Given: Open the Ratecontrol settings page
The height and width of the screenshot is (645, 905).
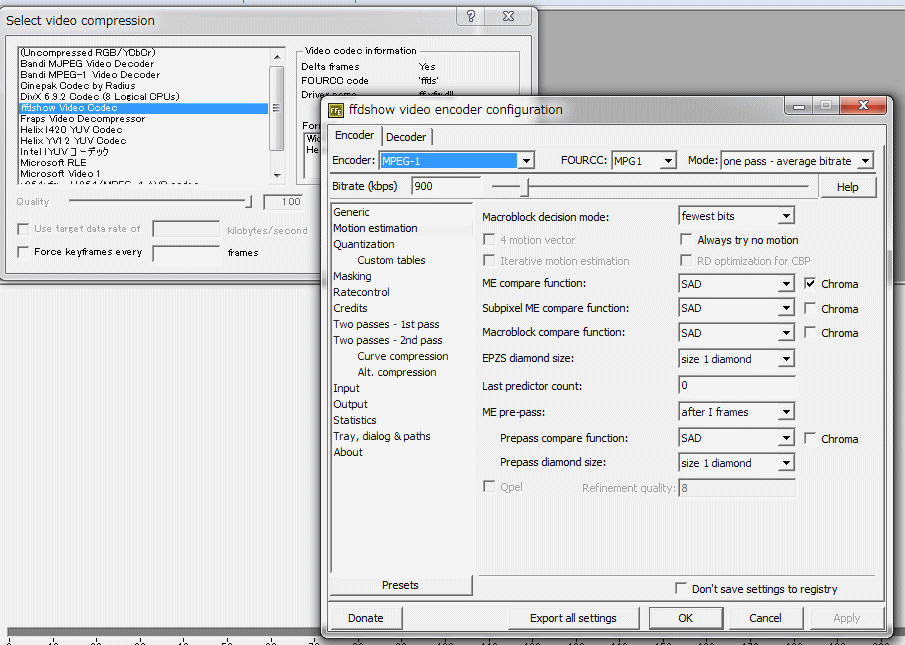Looking at the screenshot, I should click(361, 292).
